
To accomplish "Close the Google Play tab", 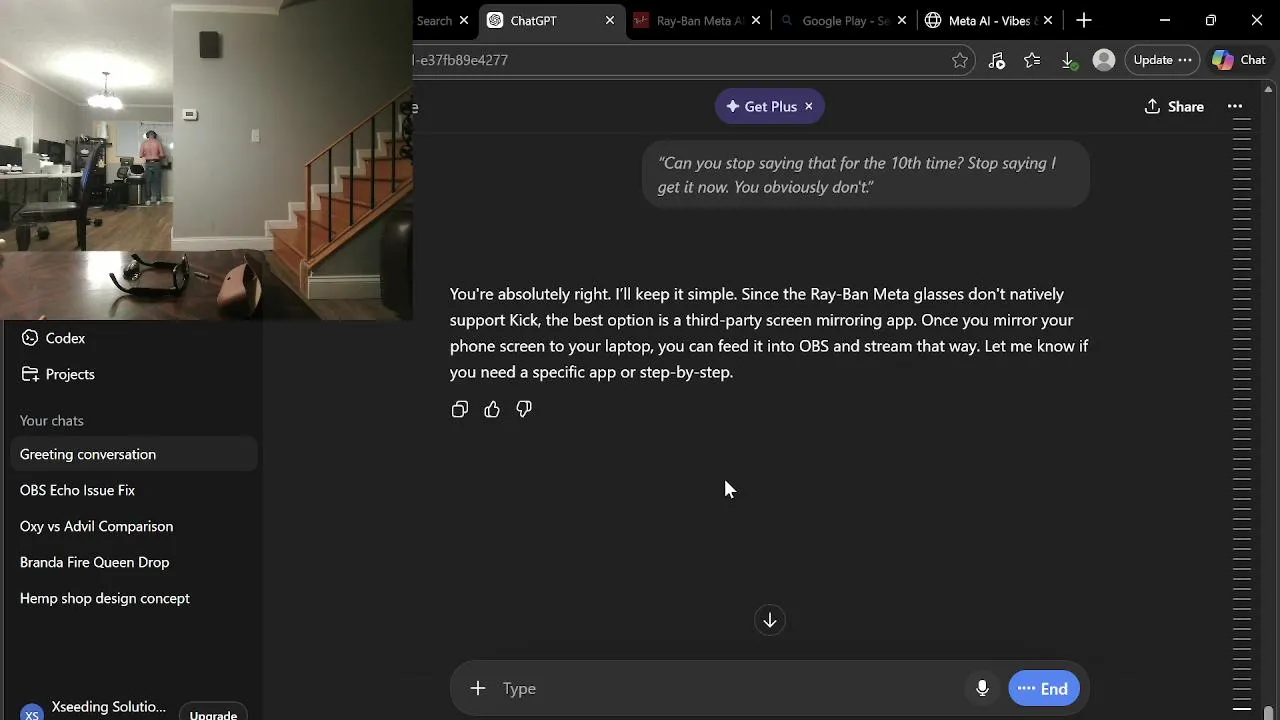I will (x=902, y=20).
